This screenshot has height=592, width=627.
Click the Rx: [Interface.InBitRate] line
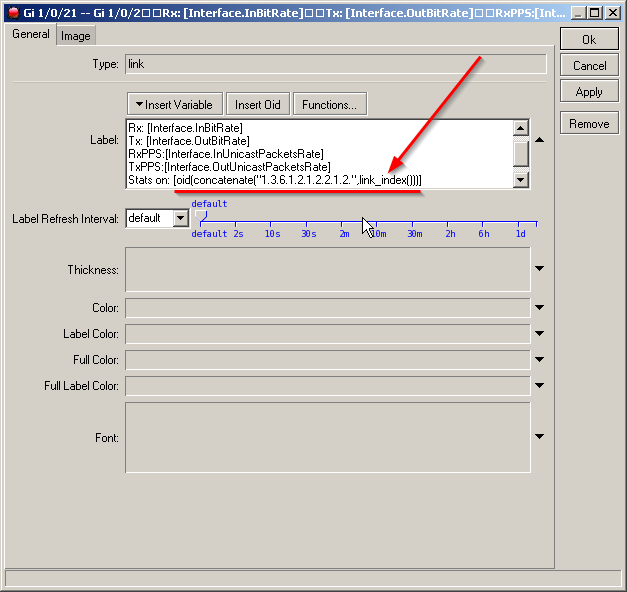pos(186,128)
